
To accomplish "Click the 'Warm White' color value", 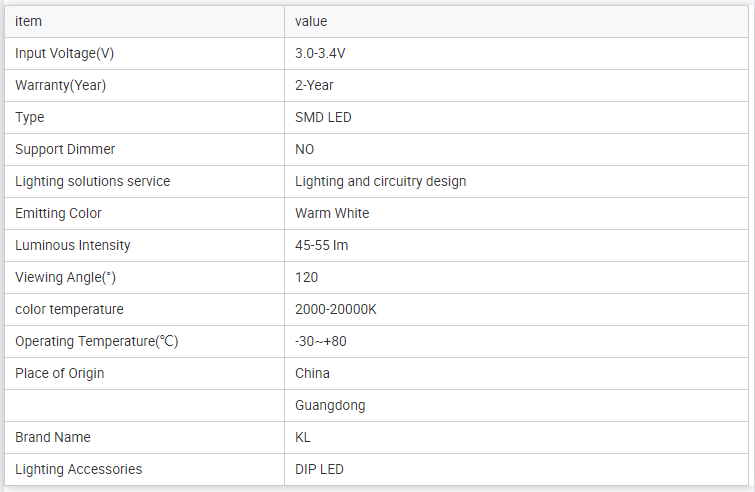I will (x=332, y=213).
